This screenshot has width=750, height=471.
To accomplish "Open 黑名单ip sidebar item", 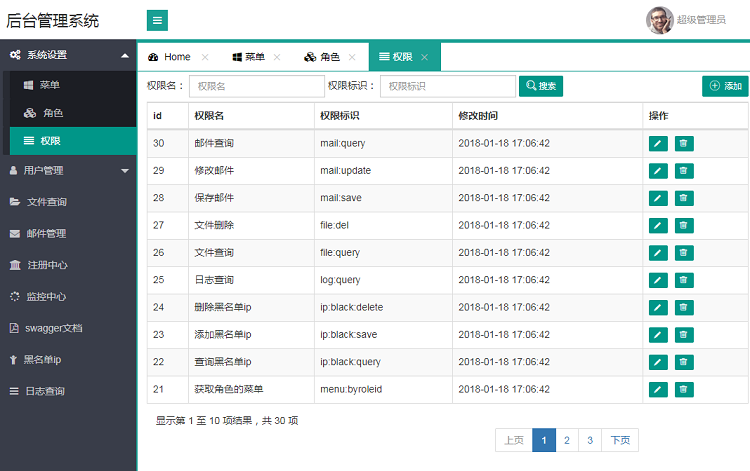I will pyautogui.click(x=68, y=360).
